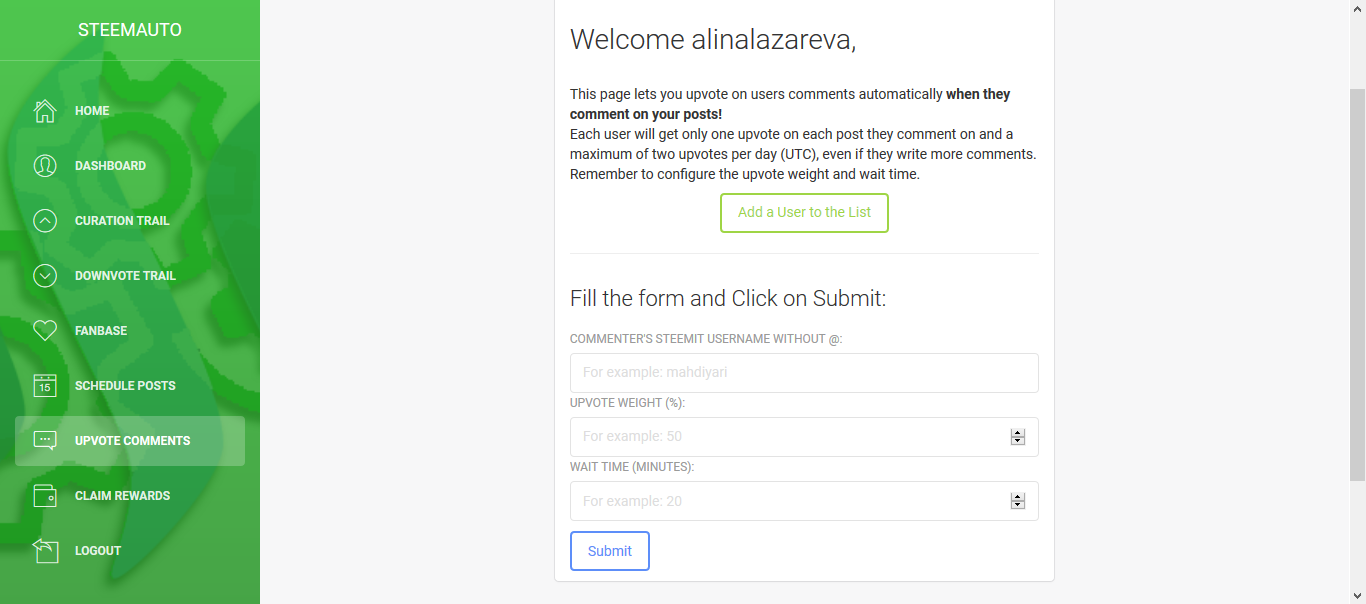Decrease wait time with down stepper arrow
This screenshot has height=604, width=1366.
click(1018, 505)
